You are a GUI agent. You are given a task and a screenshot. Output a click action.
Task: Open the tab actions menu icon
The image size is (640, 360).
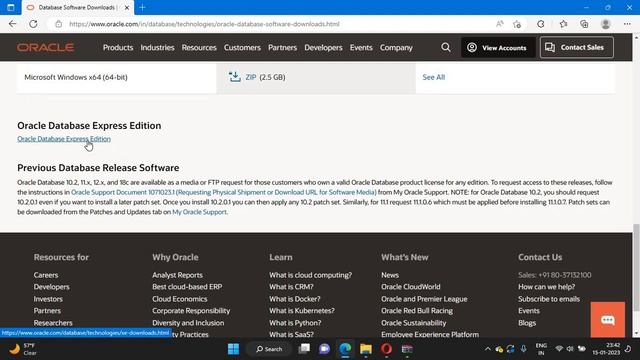[11, 7]
